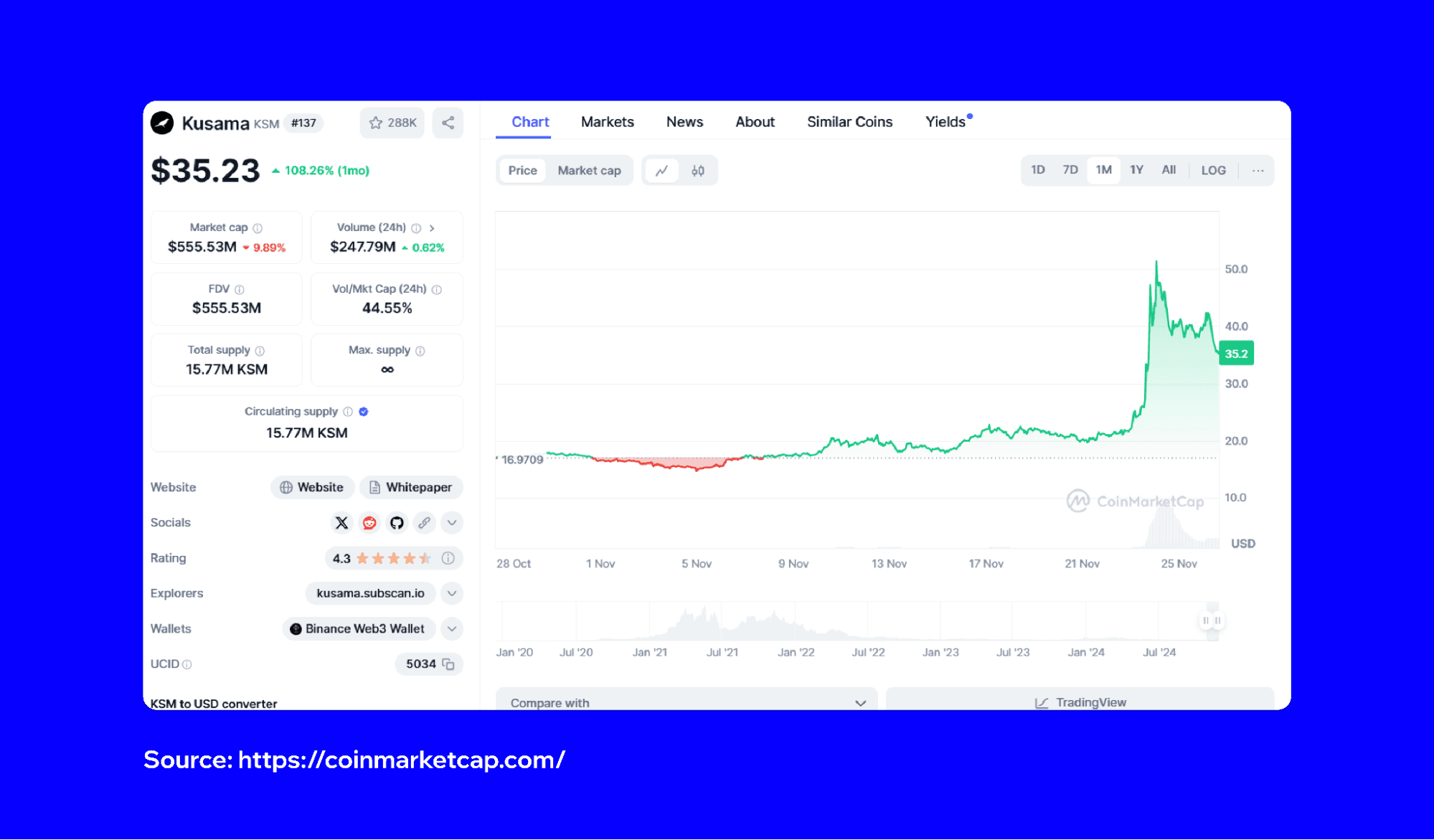Open Kusama GitHub repository link
The height and width of the screenshot is (840, 1434).
[x=397, y=523]
